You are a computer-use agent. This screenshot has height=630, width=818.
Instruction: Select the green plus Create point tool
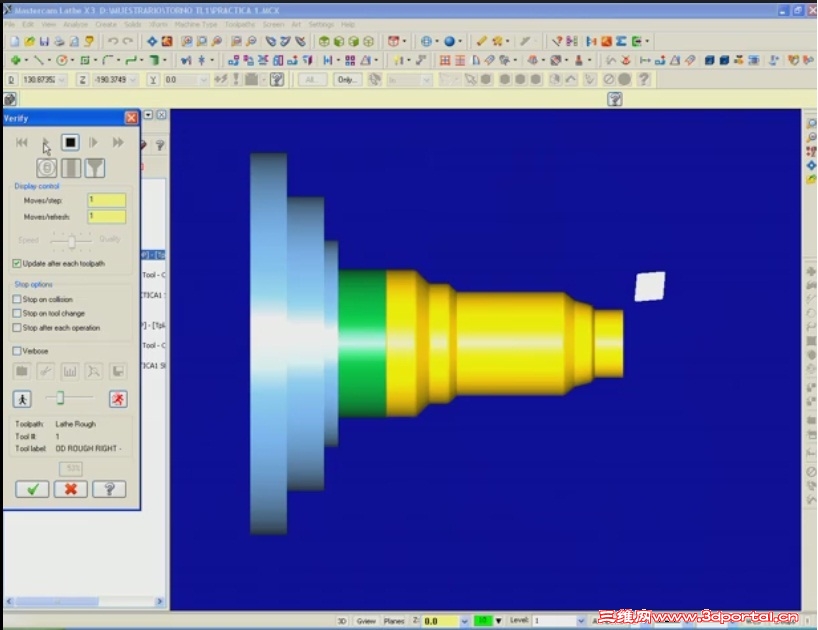15,60
